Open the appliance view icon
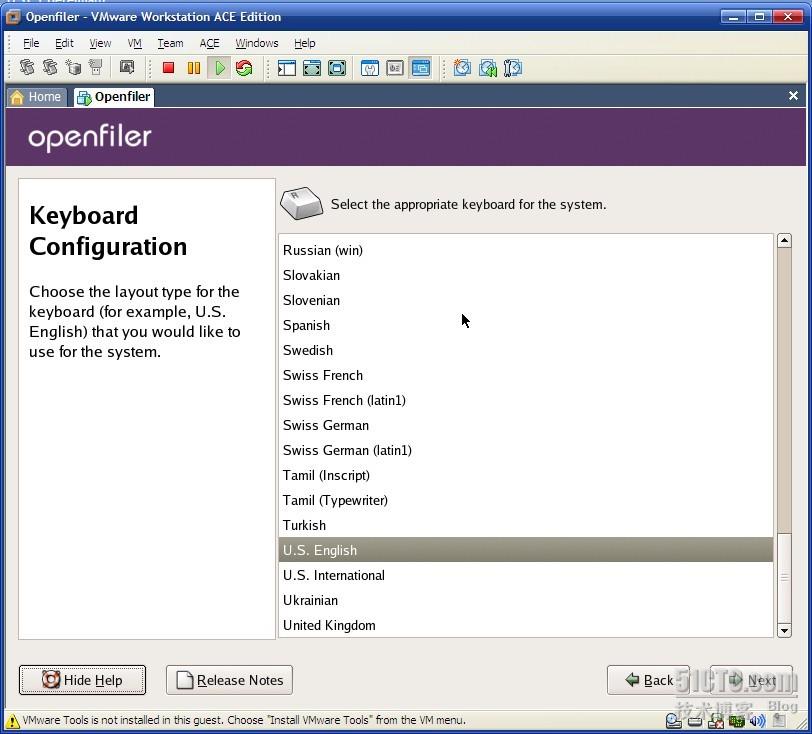Screen dimensions: 812x734 395,68
